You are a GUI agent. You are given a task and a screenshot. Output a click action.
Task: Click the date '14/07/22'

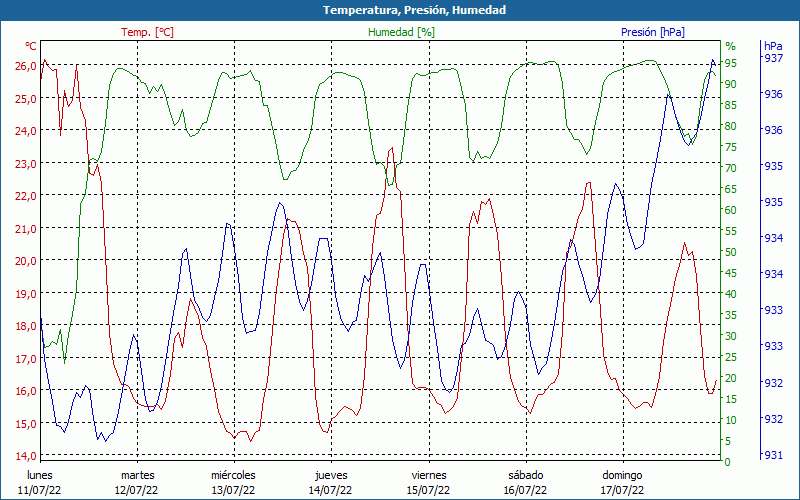pyautogui.click(x=331, y=490)
